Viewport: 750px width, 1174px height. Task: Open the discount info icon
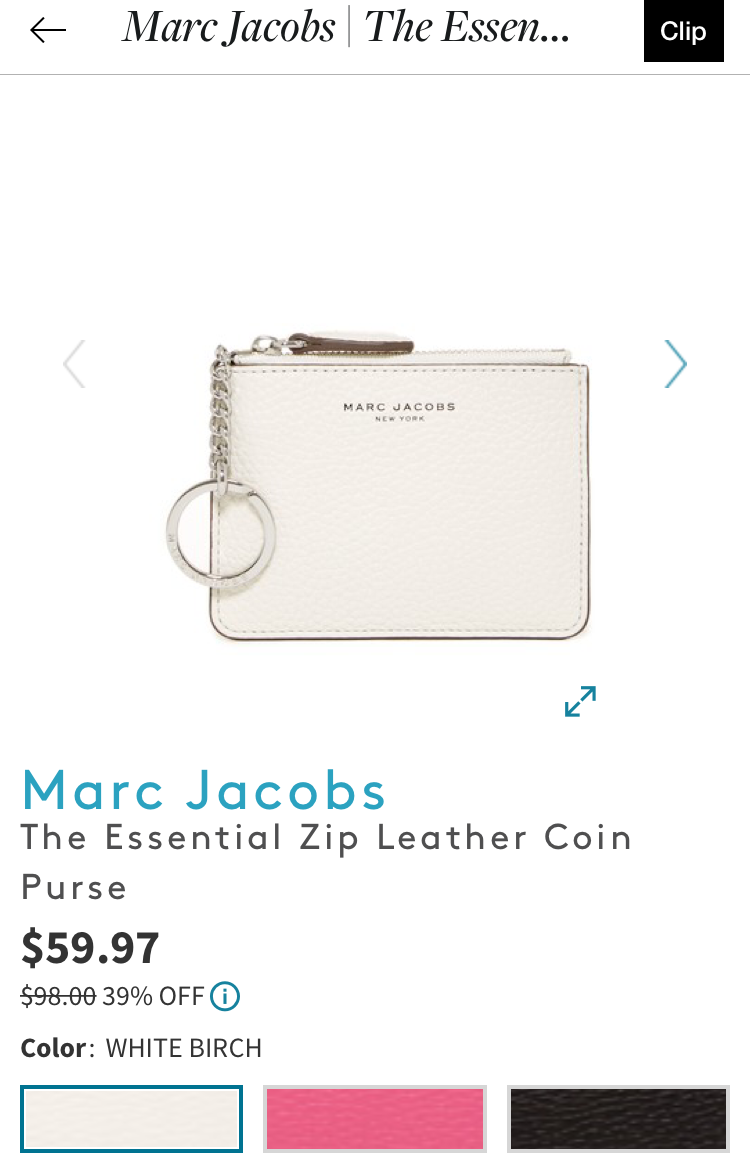(225, 997)
